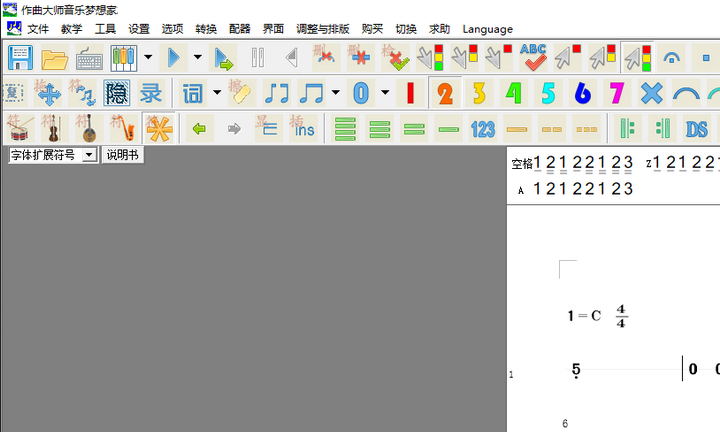Click the save floppy disk icon
Image resolution: width=720 pixels, height=432 pixels.
pos(20,58)
